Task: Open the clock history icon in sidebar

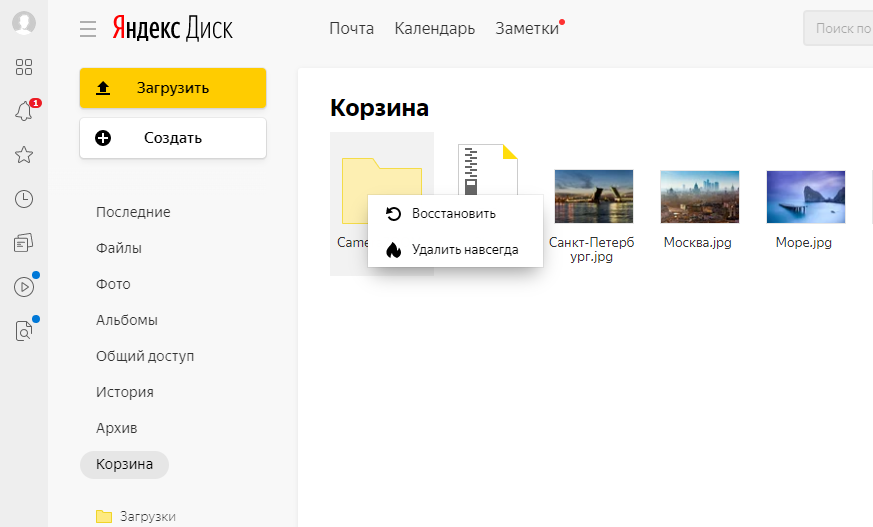Action: coord(24,199)
